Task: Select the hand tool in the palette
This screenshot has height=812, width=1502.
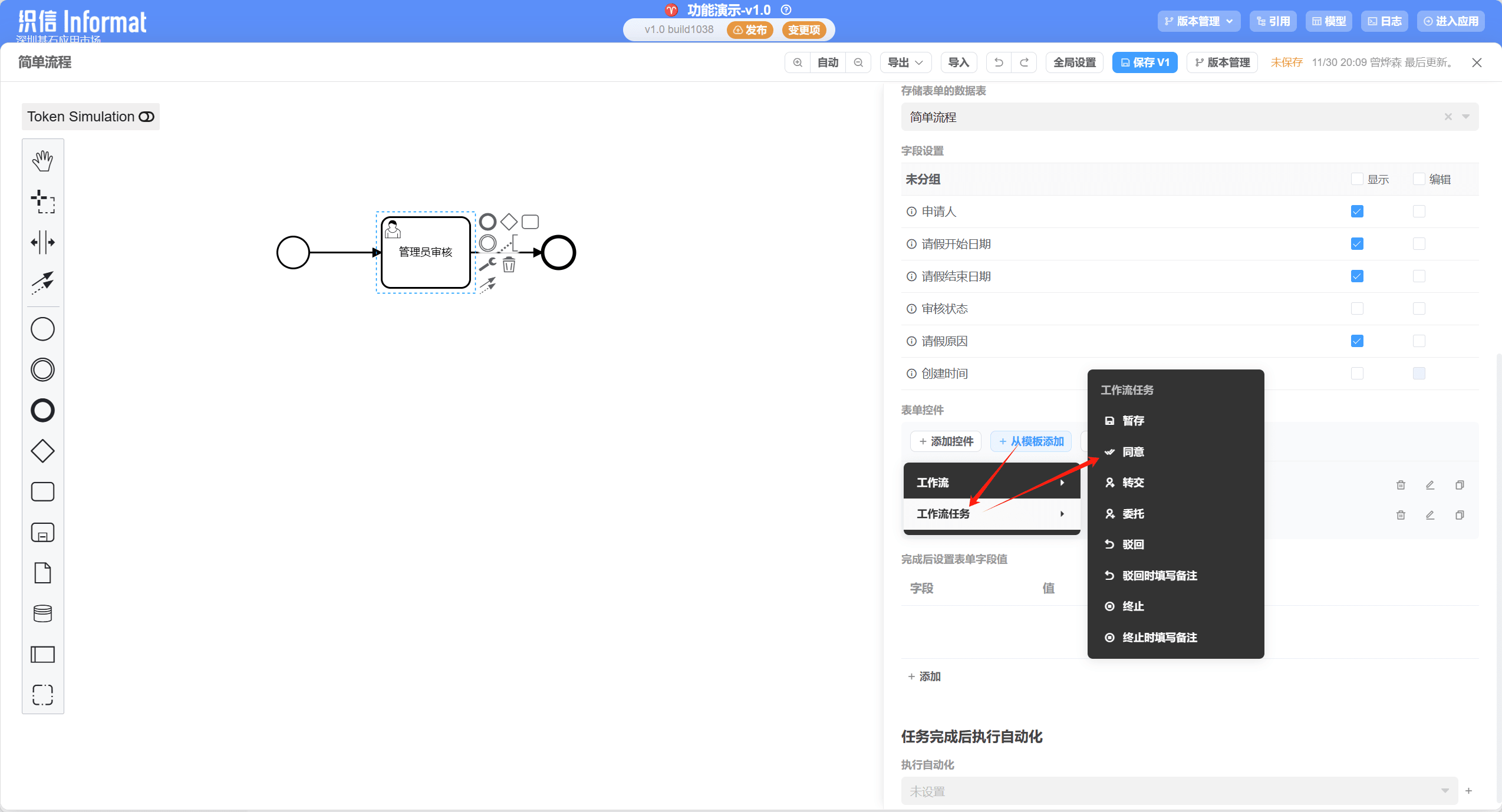Action: 42,160
